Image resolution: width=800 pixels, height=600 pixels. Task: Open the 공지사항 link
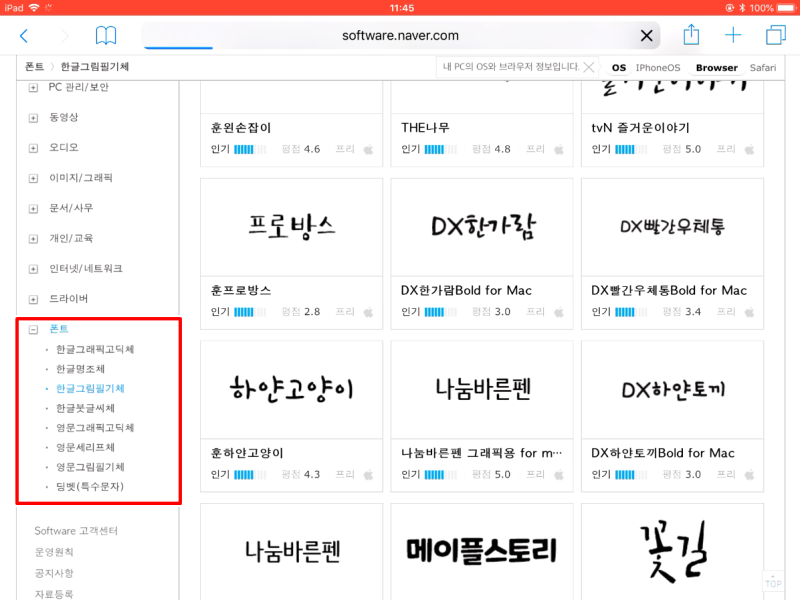coord(54,573)
